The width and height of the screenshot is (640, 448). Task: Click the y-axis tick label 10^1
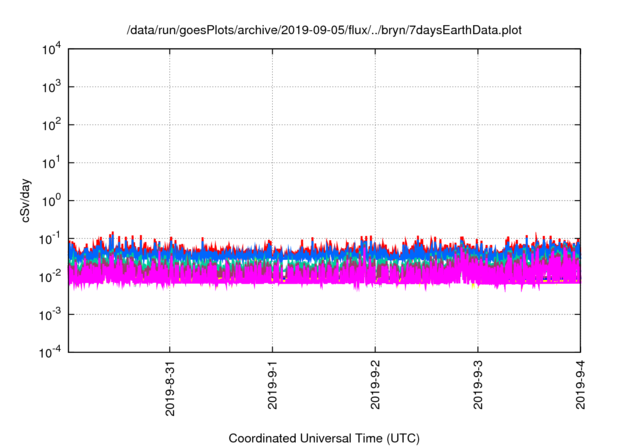click(x=51, y=163)
